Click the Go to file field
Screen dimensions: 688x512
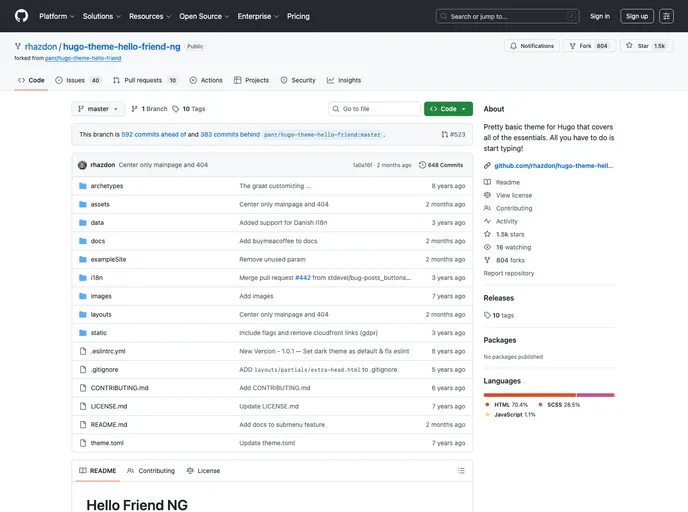pos(374,109)
